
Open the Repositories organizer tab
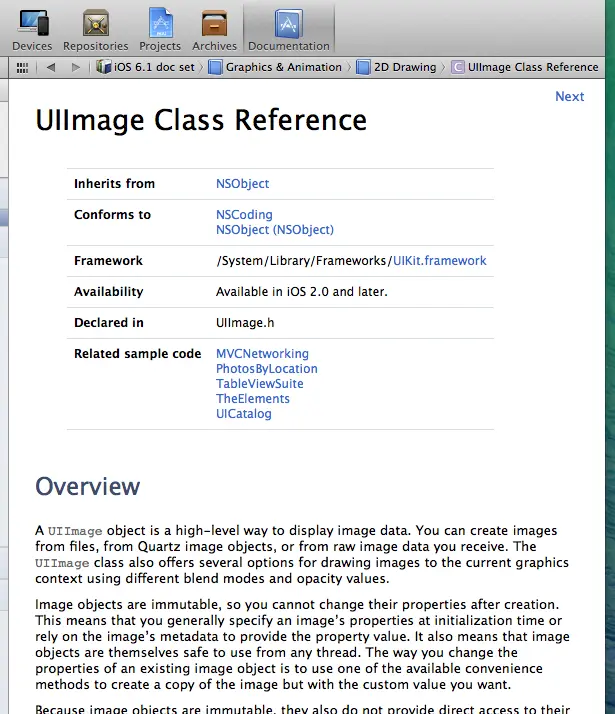coord(96,30)
